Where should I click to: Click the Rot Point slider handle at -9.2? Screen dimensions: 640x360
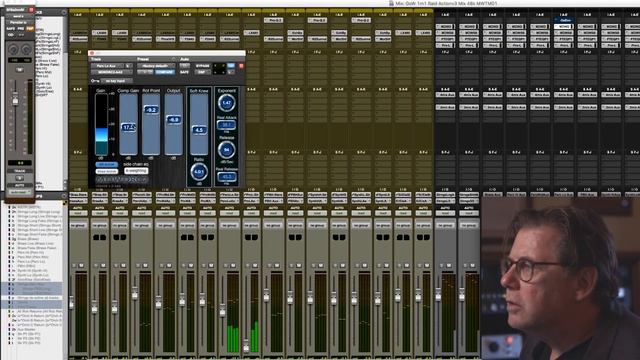tap(151, 110)
